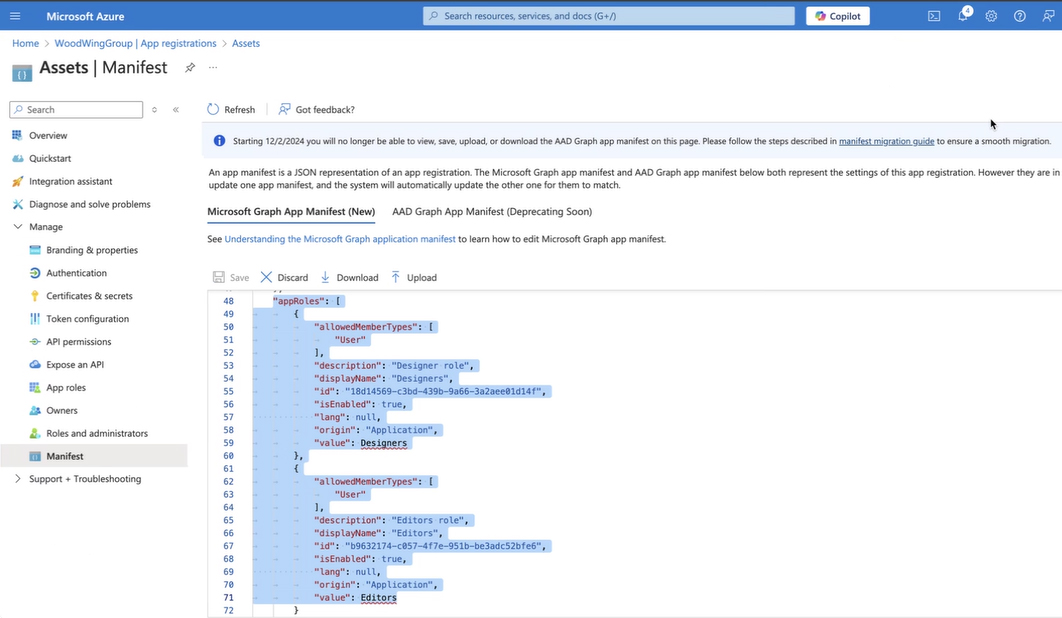Click the Authentication icon
The width and height of the screenshot is (1062, 618).
point(35,272)
